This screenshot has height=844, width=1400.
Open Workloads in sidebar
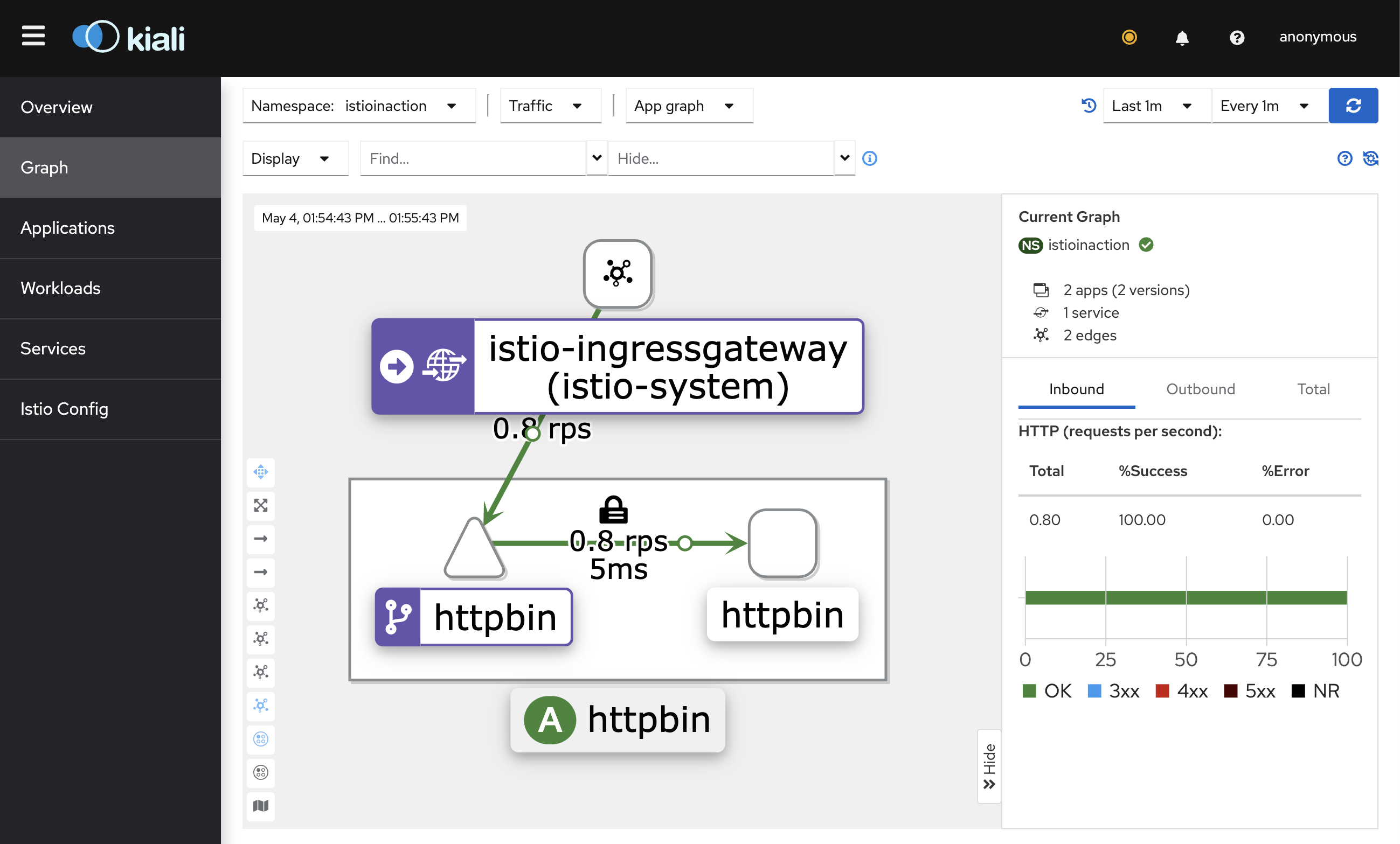coord(110,289)
